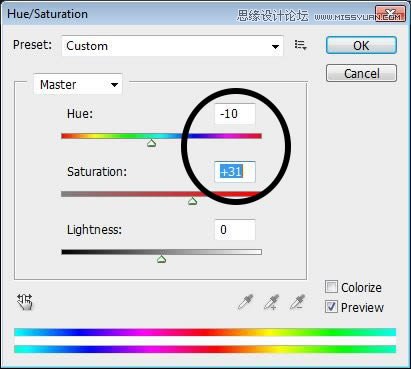Click the Preset: label
The image size is (411, 369).
(x=33, y=45)
